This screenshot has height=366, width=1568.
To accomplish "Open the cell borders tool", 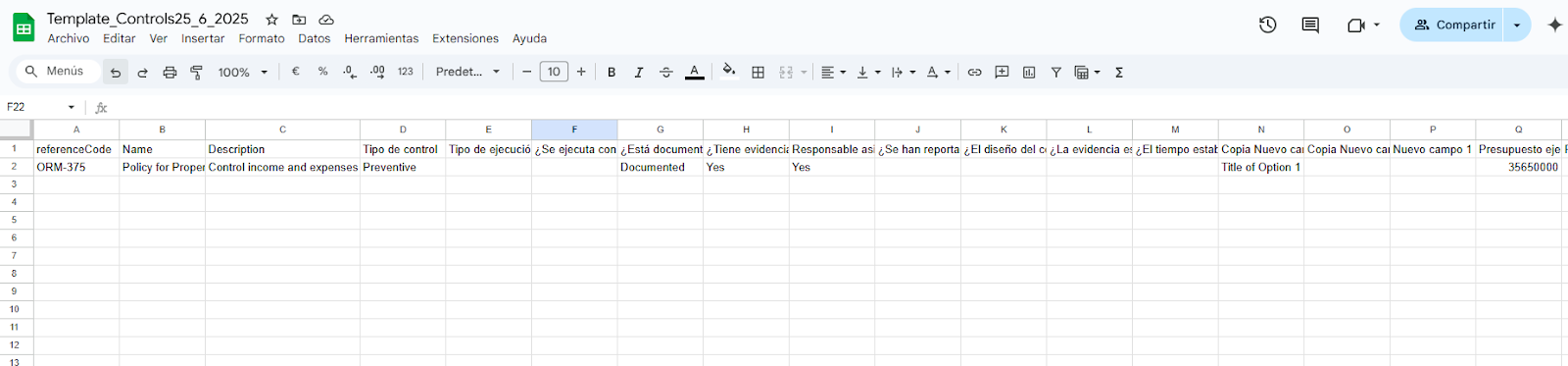I will (758, 72).
